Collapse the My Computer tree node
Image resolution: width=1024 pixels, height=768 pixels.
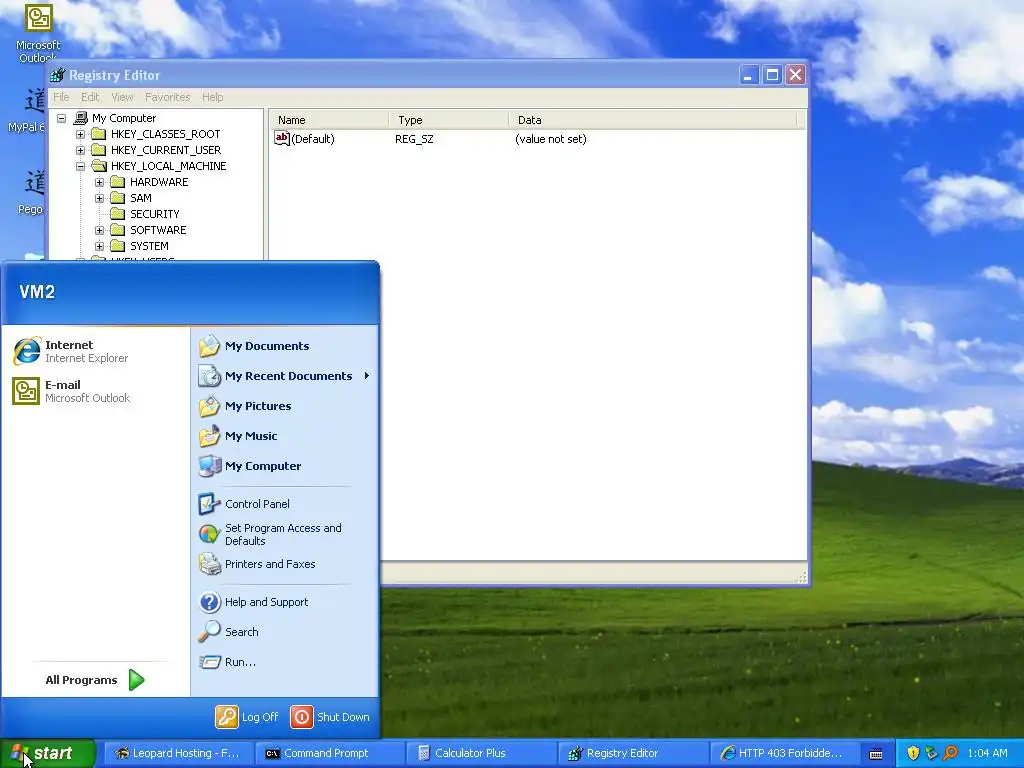[x=61, y=118]
